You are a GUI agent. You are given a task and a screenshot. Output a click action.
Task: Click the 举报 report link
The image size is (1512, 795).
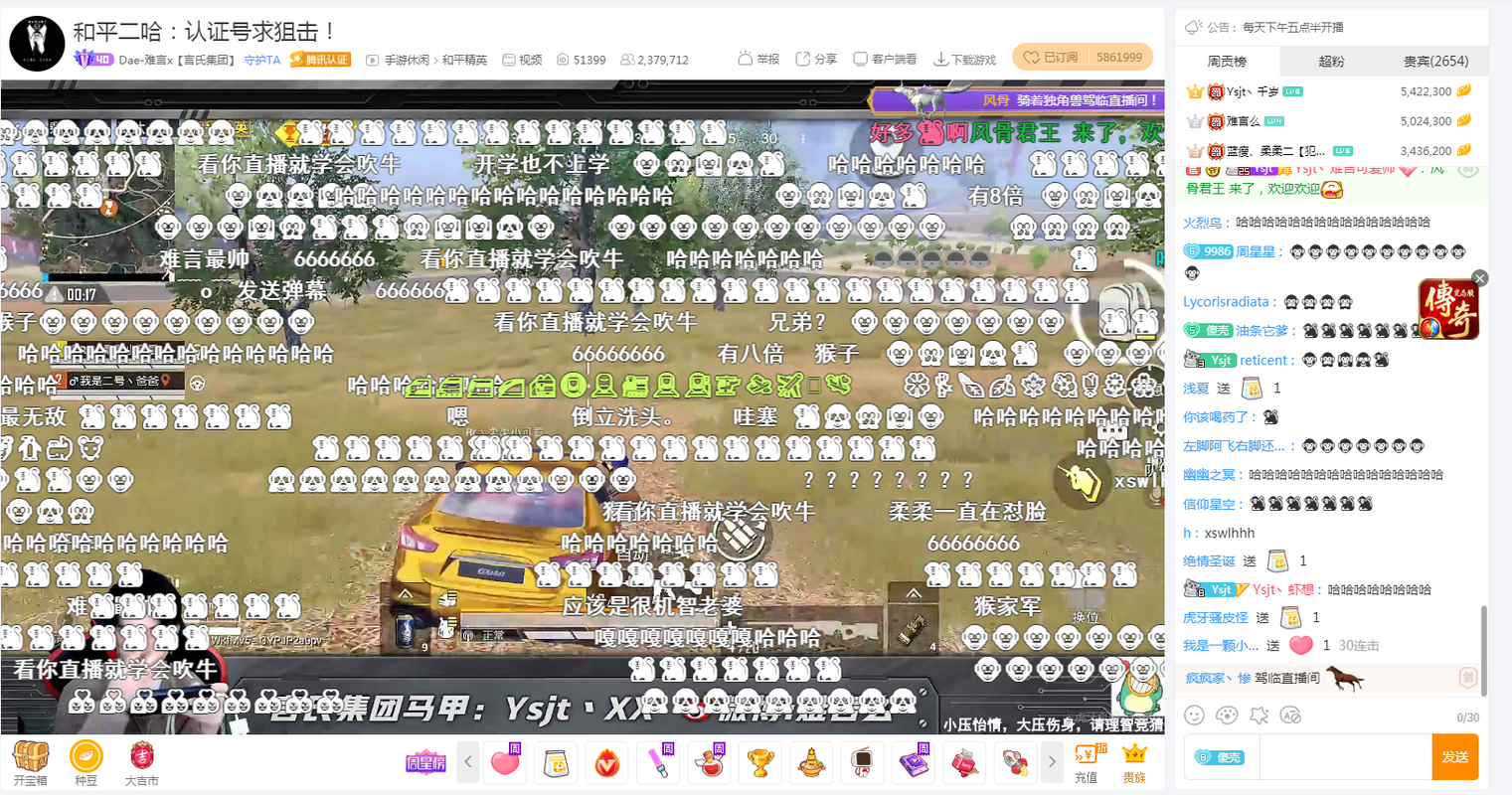tap(758, 60)
